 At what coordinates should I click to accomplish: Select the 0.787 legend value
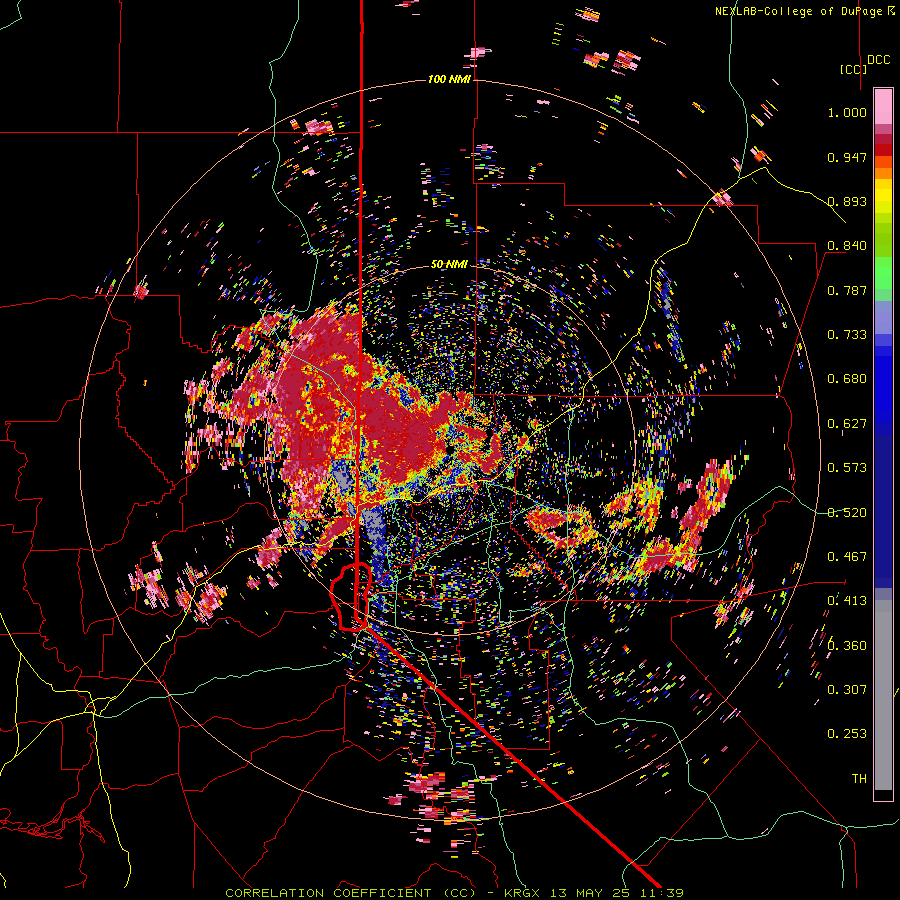847,290
